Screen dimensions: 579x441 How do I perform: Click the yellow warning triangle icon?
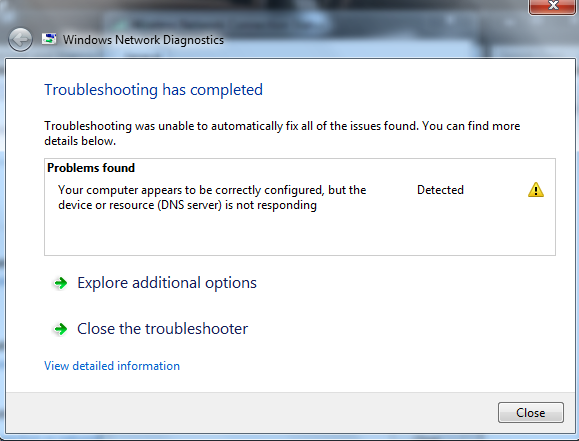[535, 190]
